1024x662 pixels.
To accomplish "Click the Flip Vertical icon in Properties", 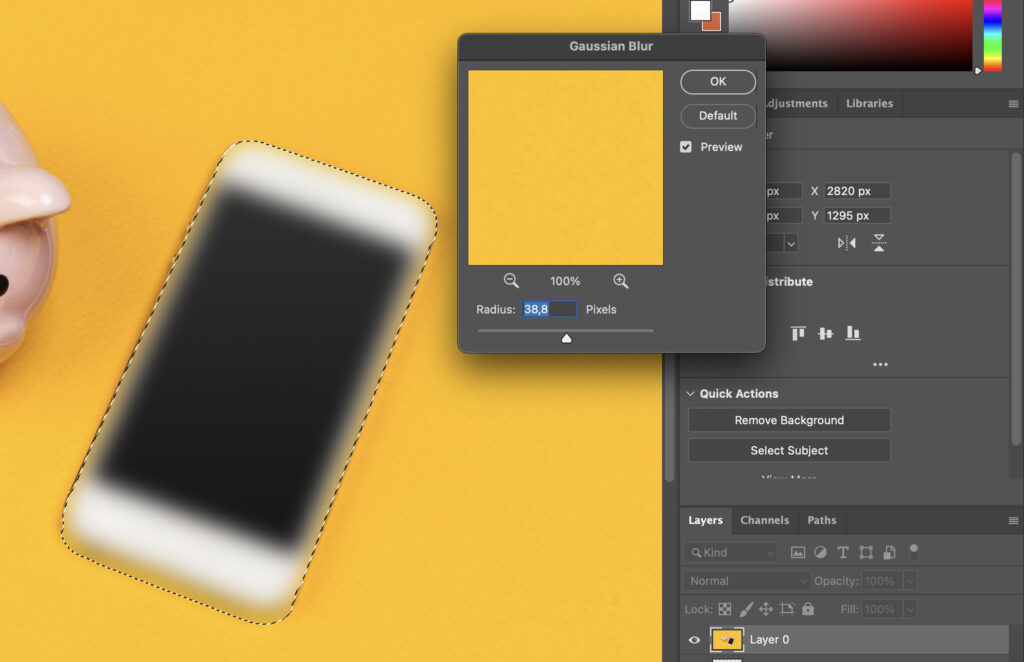I will coord(879,242).
